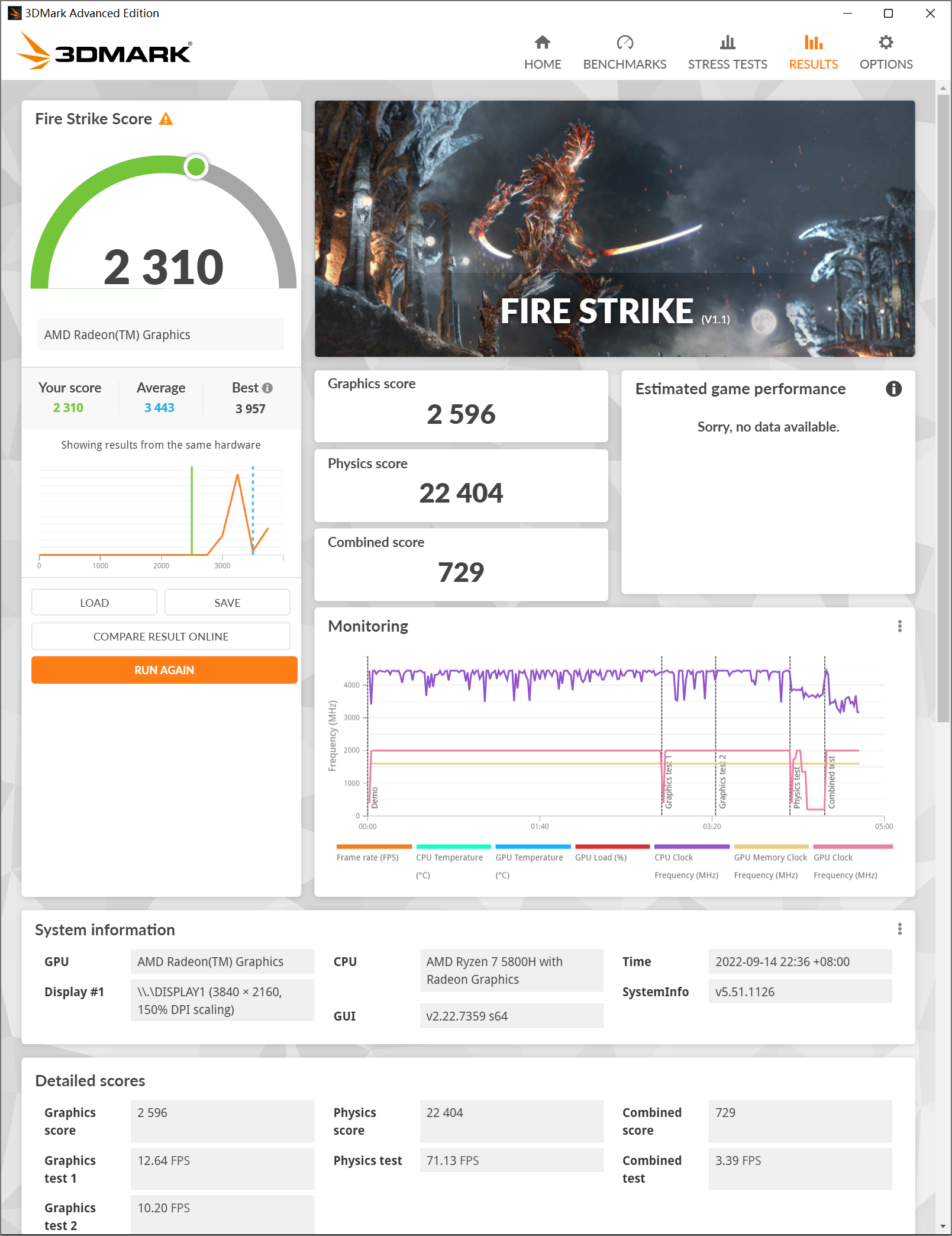Open the STRESS TESTS tab

coord(727,52)
